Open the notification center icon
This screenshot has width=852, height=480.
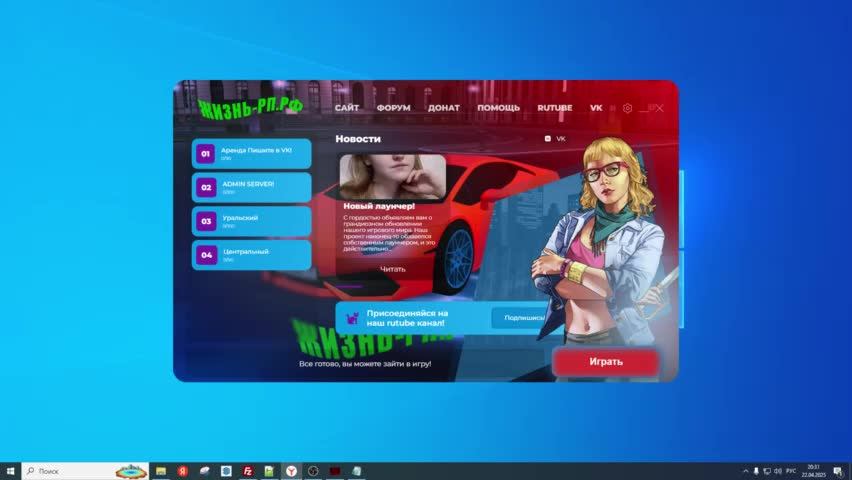pyautogui.click(x=838, y=471)
